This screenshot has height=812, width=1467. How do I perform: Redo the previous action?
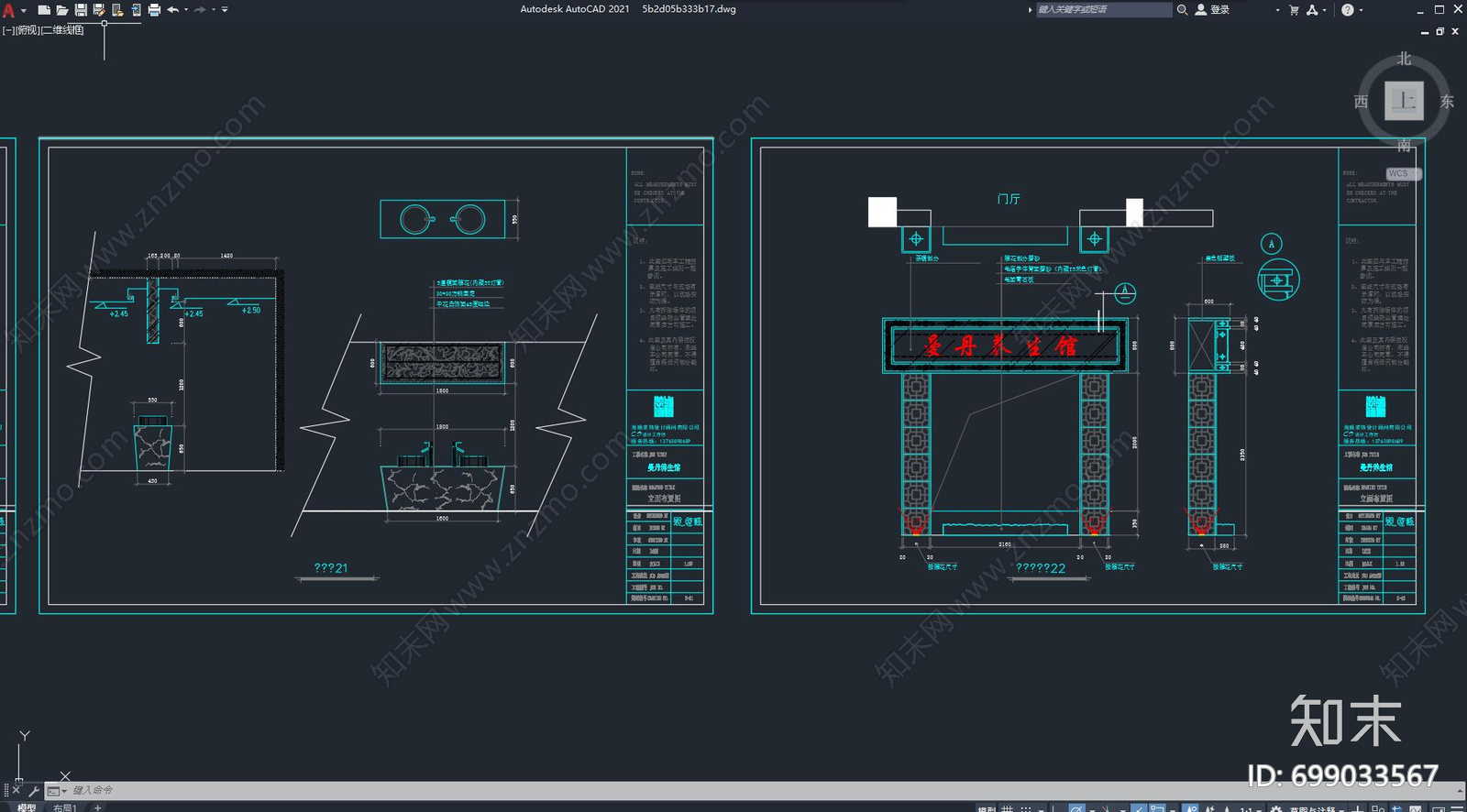point(200,10)
